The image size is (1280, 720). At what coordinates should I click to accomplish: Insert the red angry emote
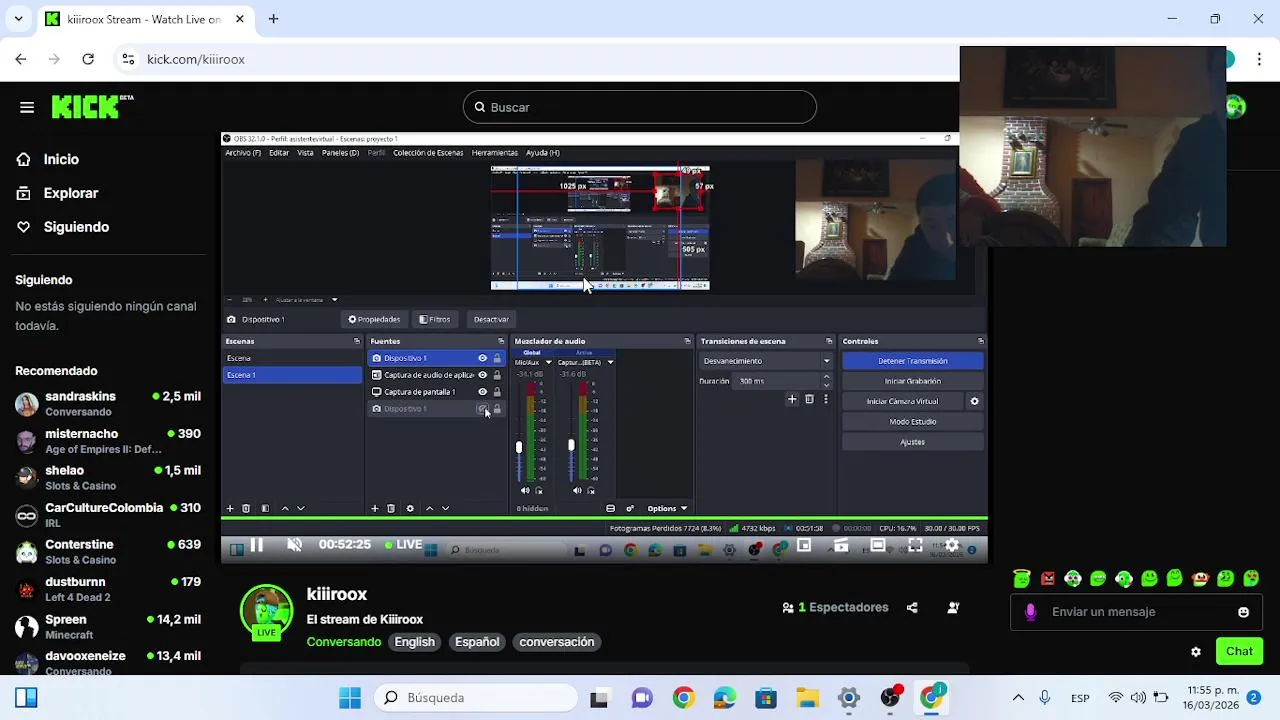tap(1047, 578)
